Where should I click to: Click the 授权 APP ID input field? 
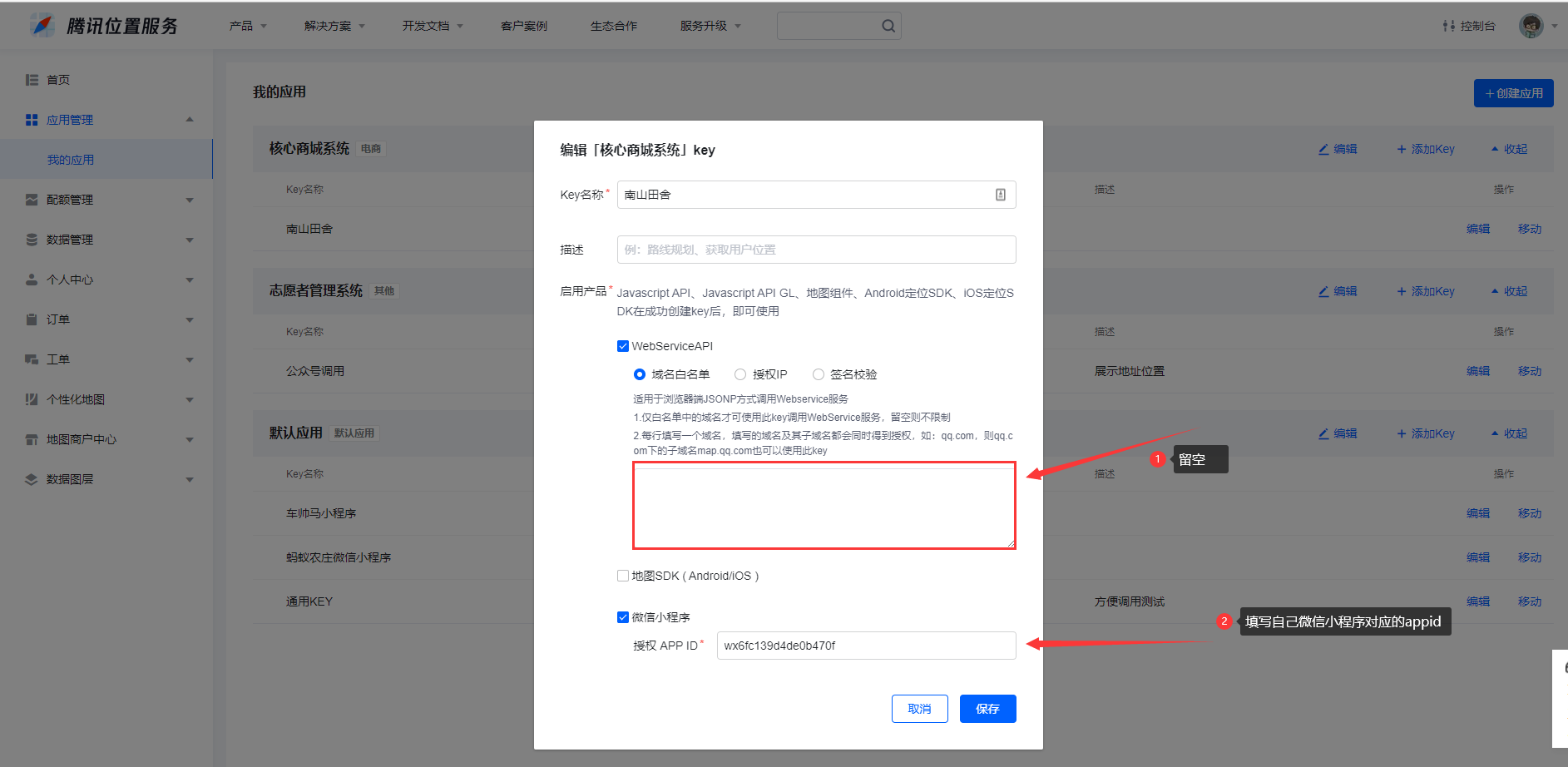coord(865,646)
